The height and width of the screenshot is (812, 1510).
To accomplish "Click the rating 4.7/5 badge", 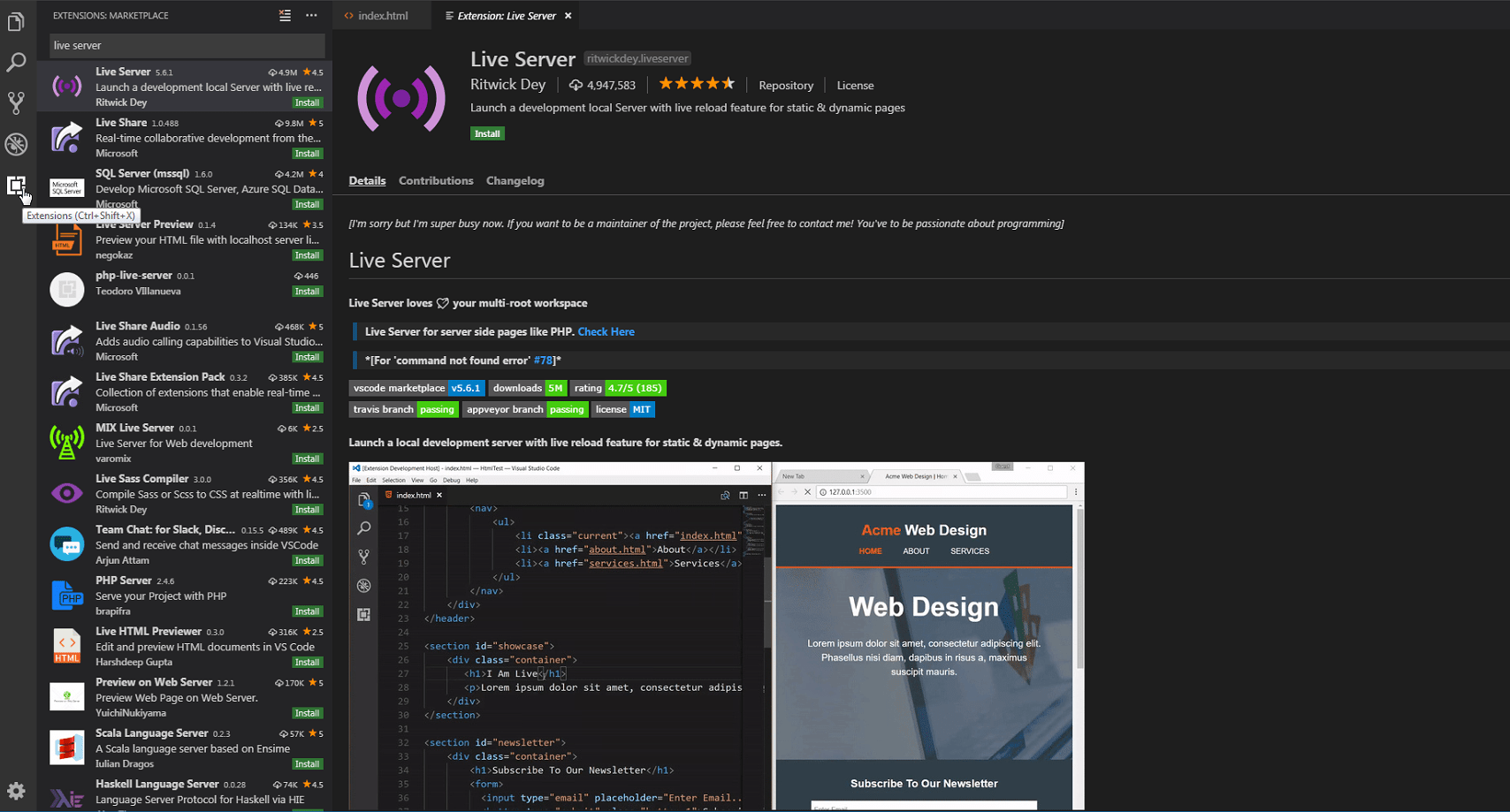I will point(618,388).
